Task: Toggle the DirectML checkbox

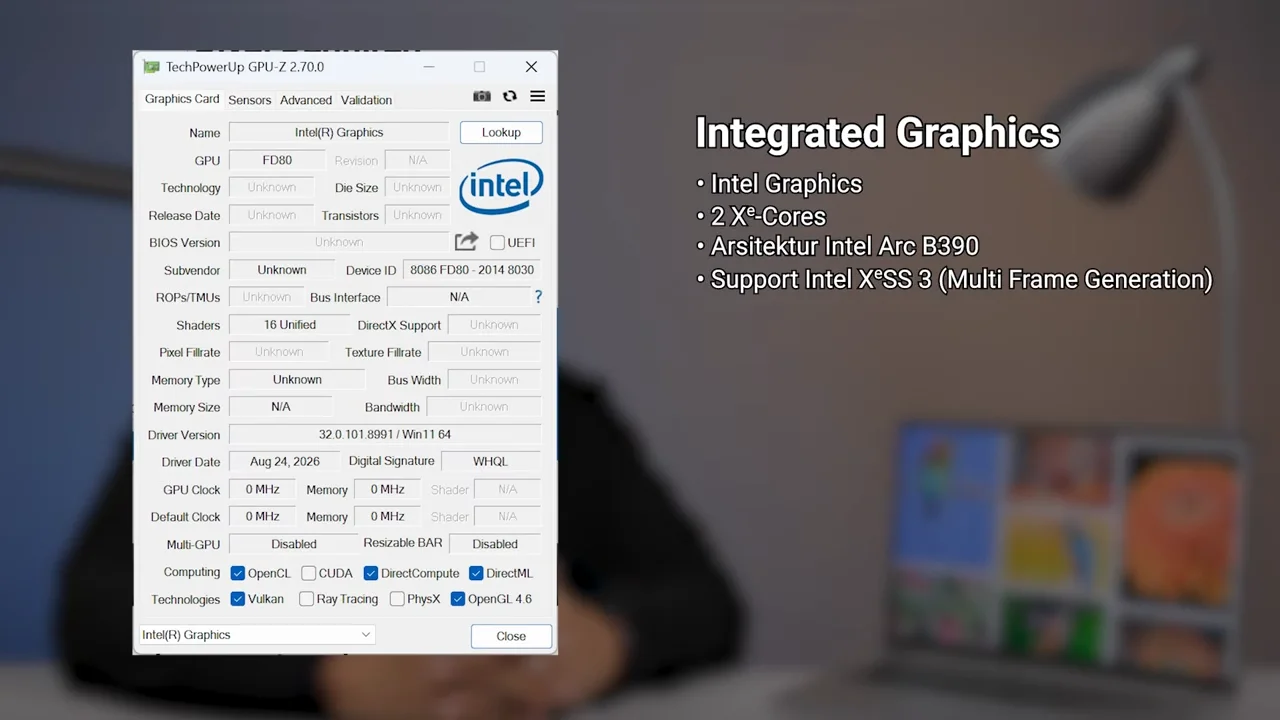Action: click(476, 573)
